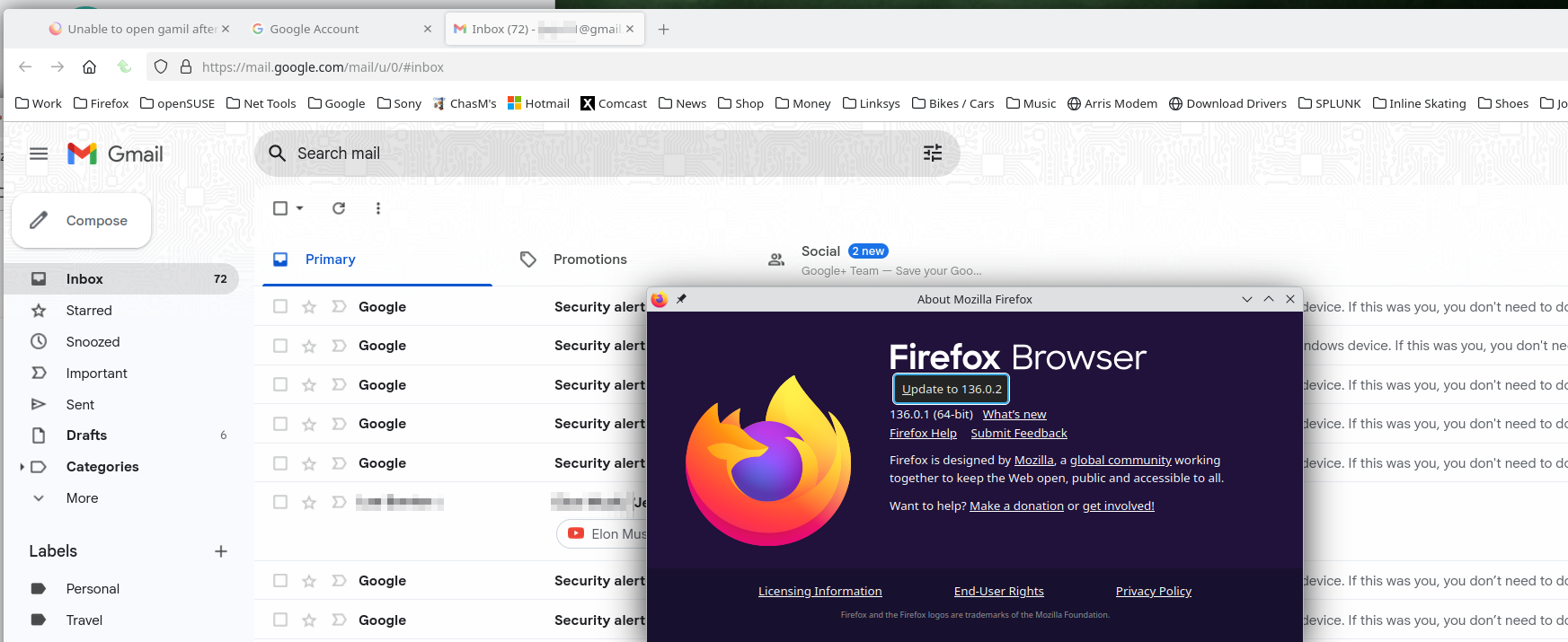
Task: Switch to the Primary inbox tab
Action: click(x=377, y=259)
